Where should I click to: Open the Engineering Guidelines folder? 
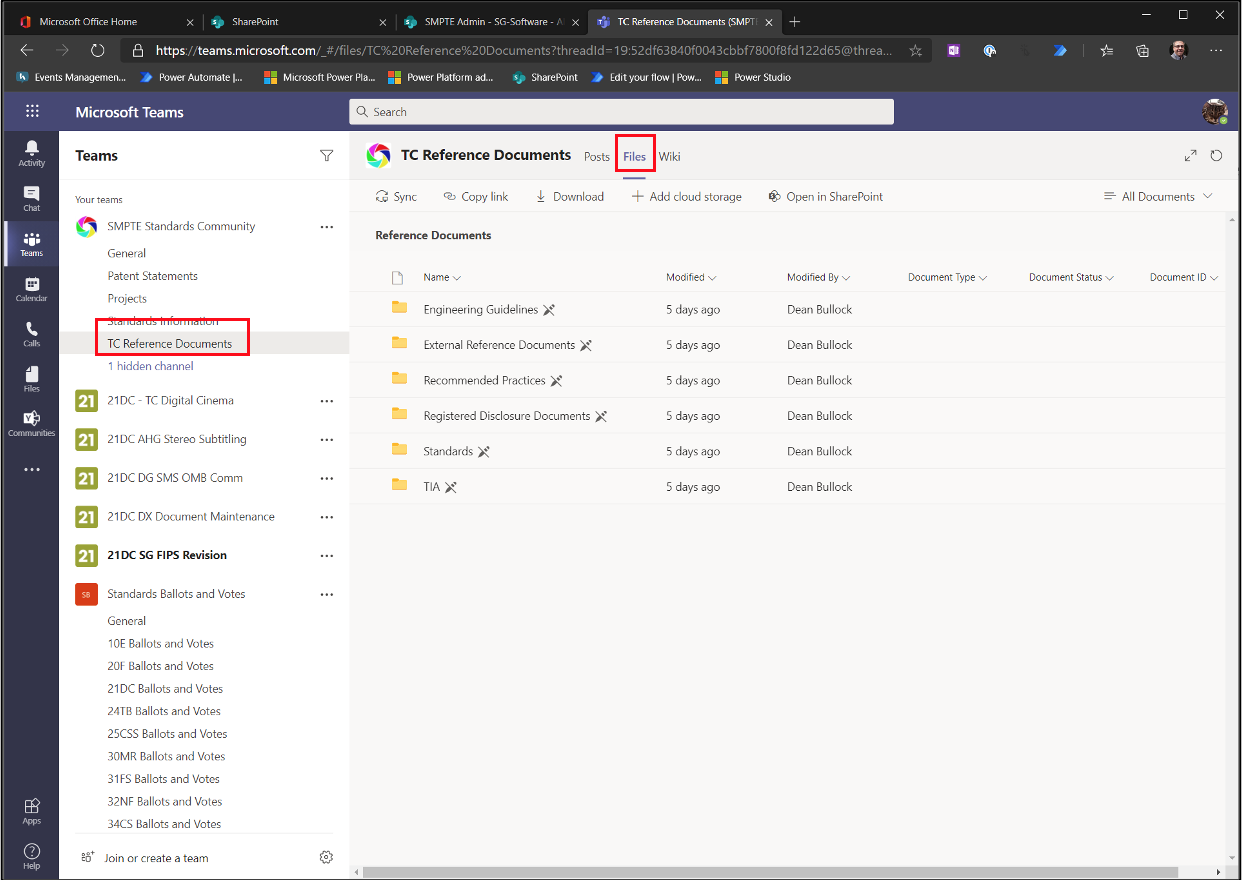click(480, 310)
